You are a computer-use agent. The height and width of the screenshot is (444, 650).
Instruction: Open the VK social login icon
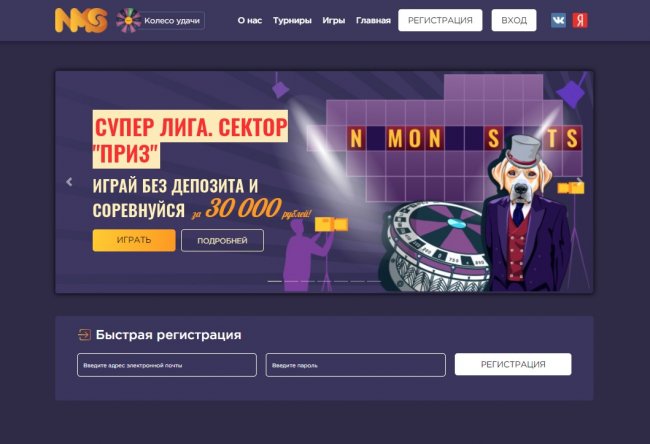coord(558,20)
